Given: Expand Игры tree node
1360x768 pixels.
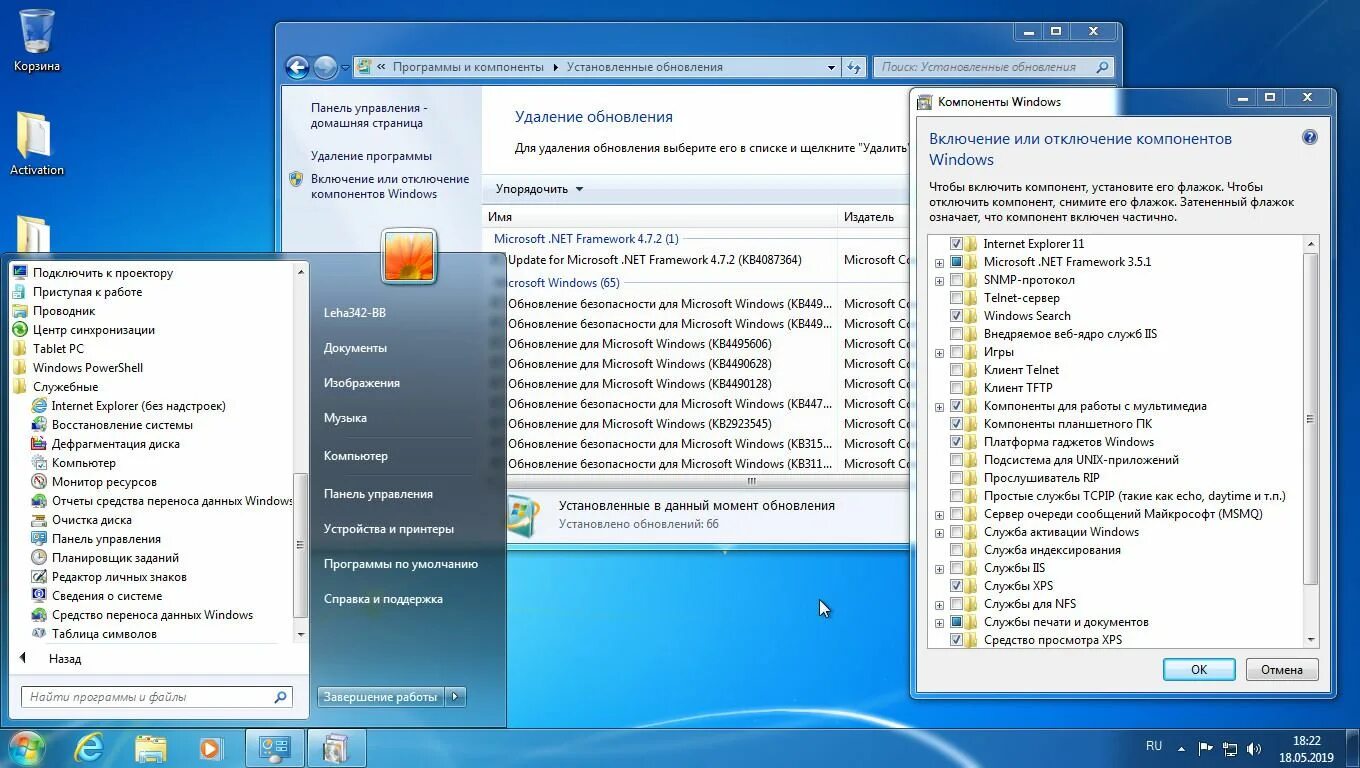Looking at the screenshot, I should (x=939, y=353).
